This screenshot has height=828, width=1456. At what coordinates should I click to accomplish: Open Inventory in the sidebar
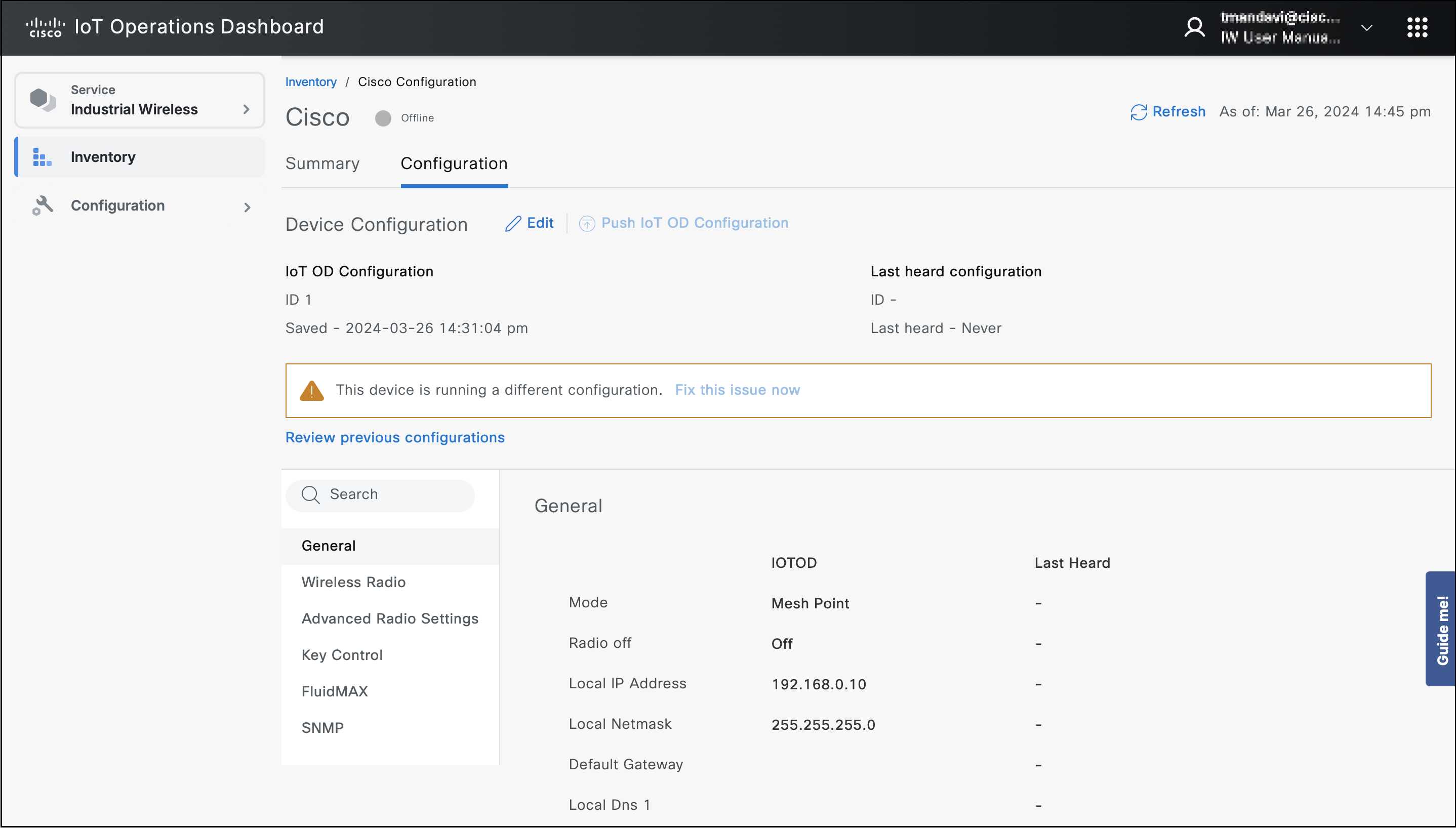tap(140, 157)
